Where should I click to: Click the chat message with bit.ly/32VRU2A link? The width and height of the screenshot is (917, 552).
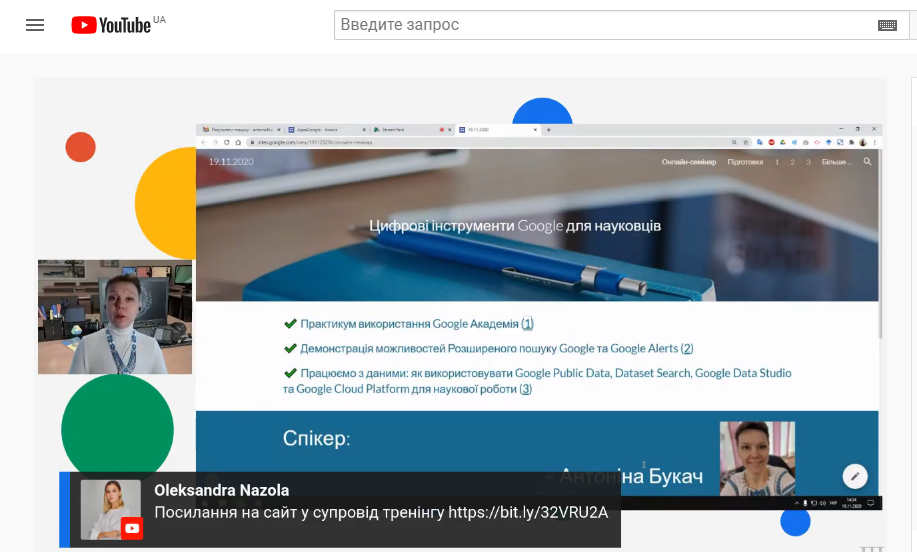pos(381,512)
